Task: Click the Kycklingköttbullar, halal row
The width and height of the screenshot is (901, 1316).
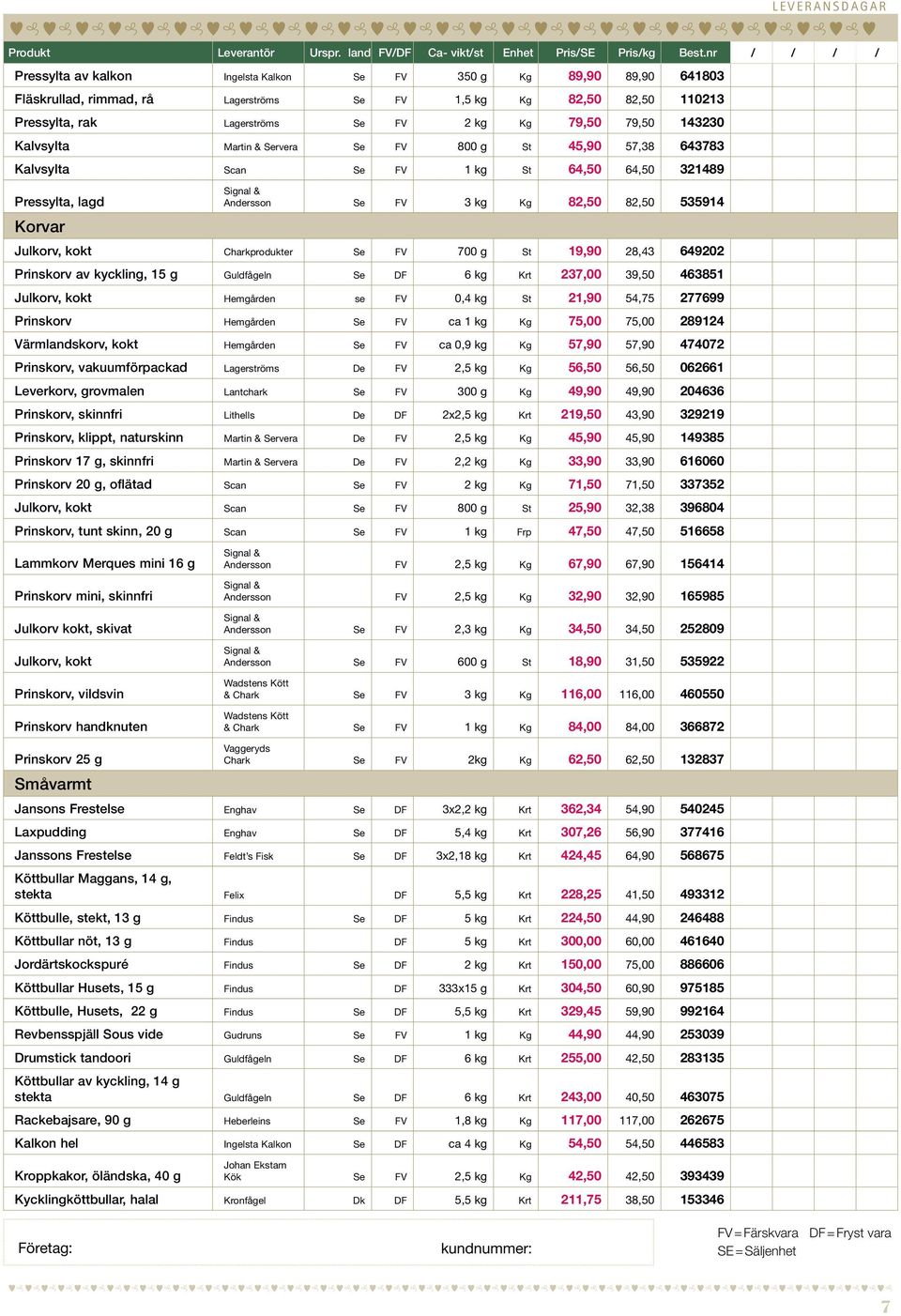Action: coord(450,1199)
